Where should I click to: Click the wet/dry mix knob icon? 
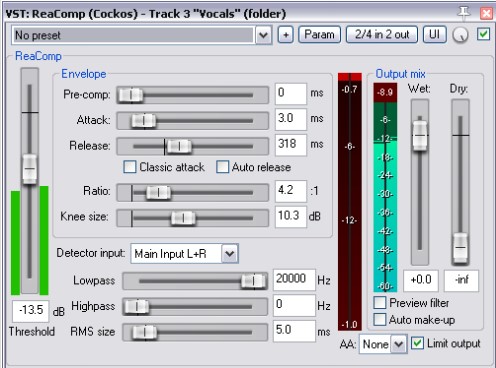(460, 35)
